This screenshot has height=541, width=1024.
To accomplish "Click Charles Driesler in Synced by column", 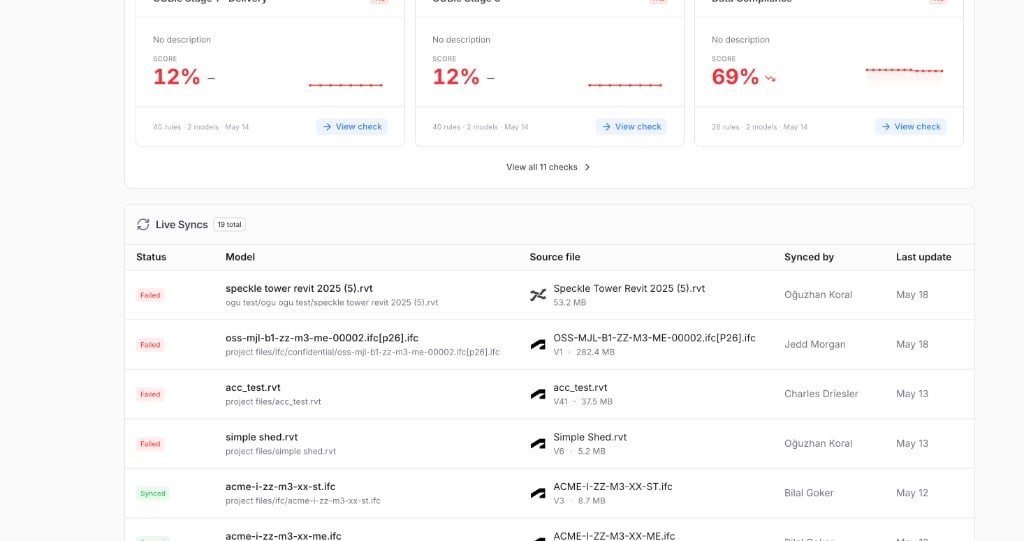I will click(x=822, y=394).
